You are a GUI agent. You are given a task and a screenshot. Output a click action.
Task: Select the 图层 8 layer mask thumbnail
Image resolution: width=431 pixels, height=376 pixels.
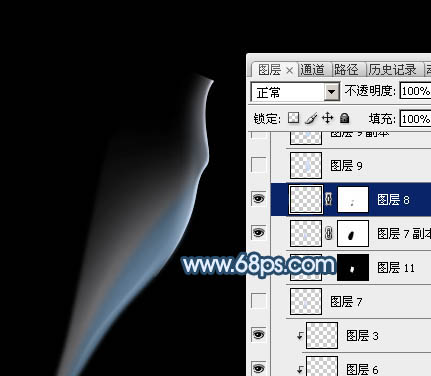tap(353, 199)
